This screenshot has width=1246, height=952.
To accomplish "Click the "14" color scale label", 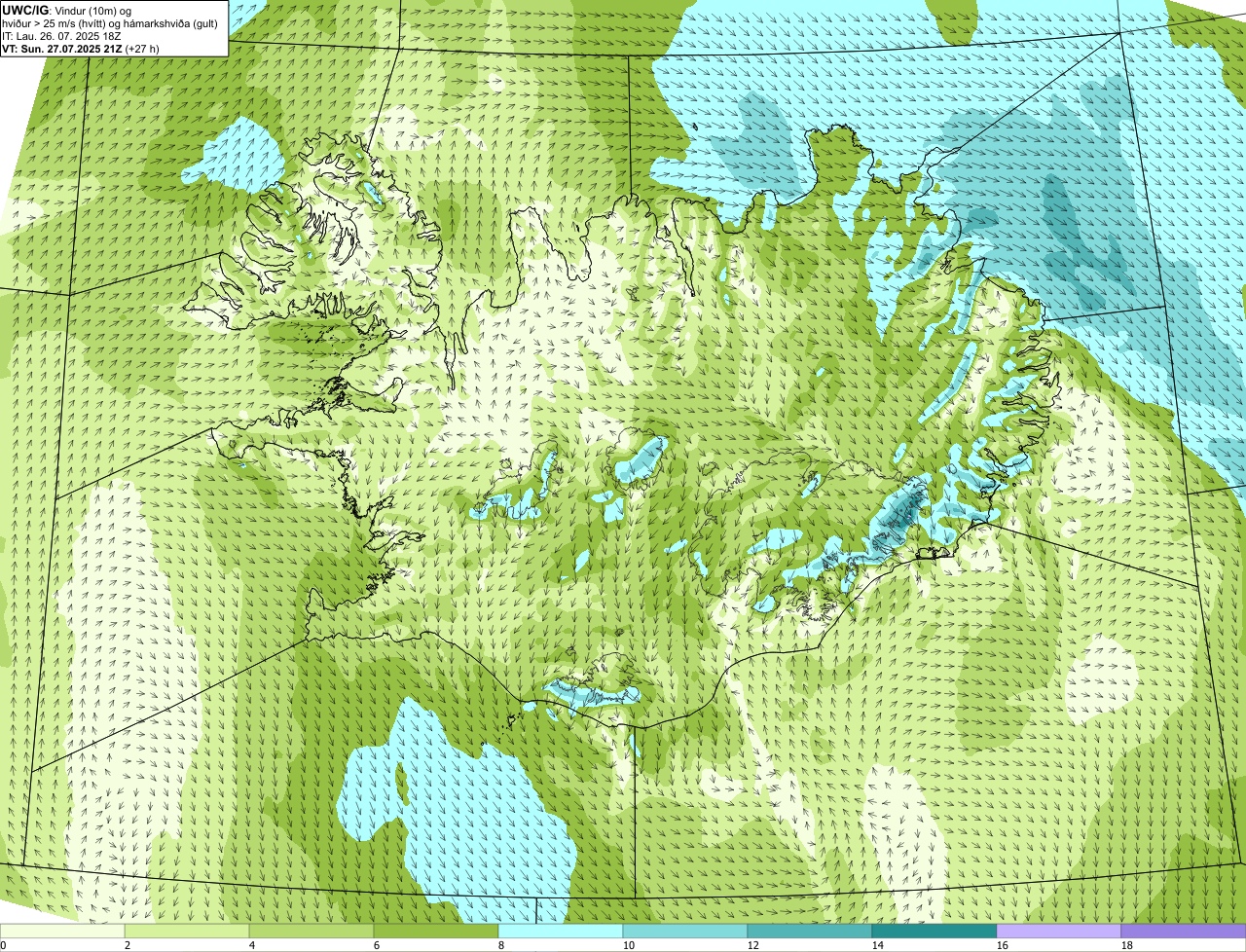I will [878, 945].
